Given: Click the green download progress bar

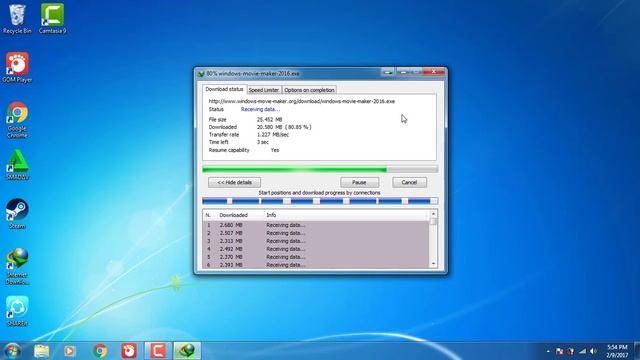Looking at the screenshot, I should pos(320,169).
